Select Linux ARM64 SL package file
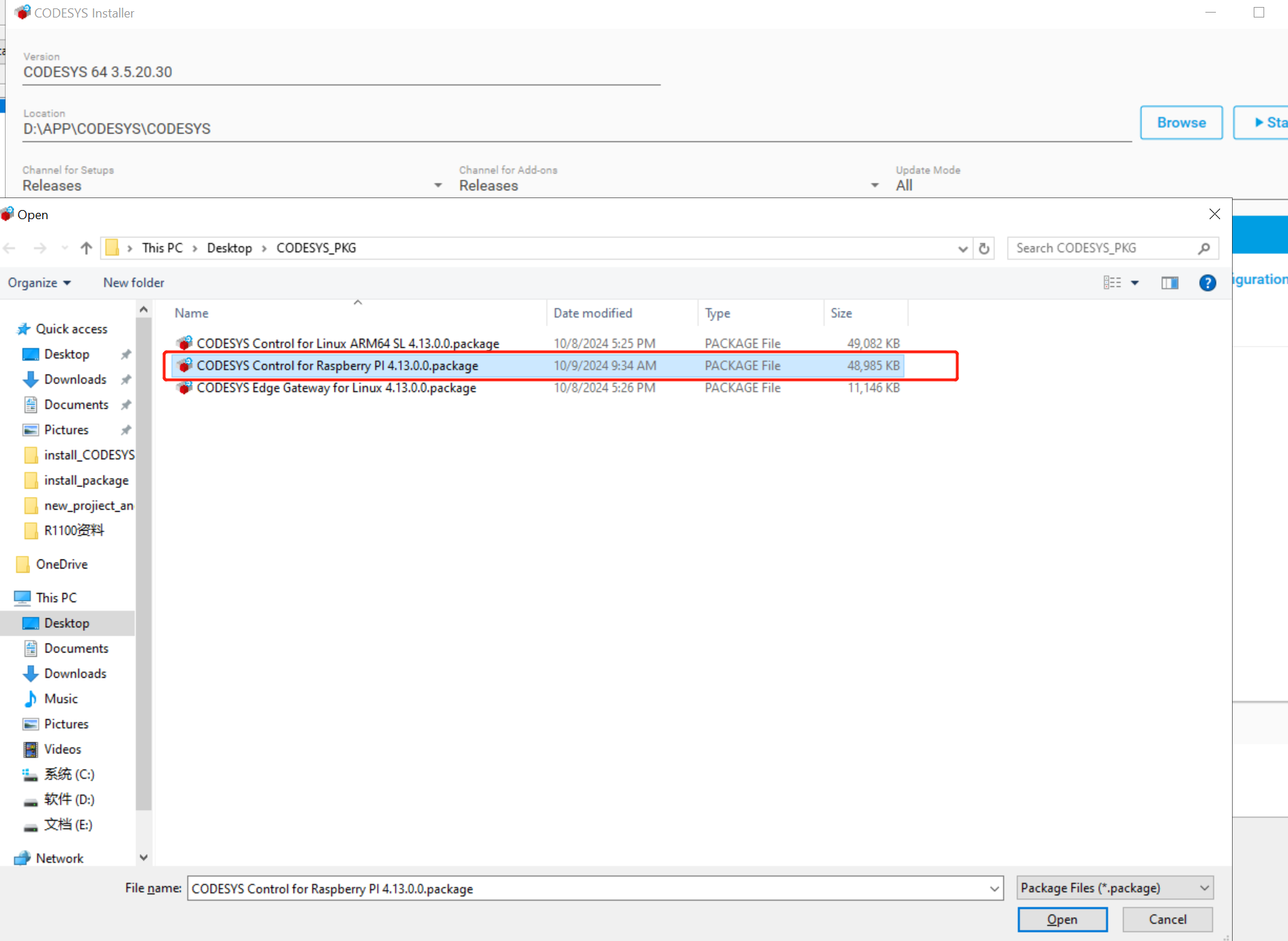 [537, 343]
